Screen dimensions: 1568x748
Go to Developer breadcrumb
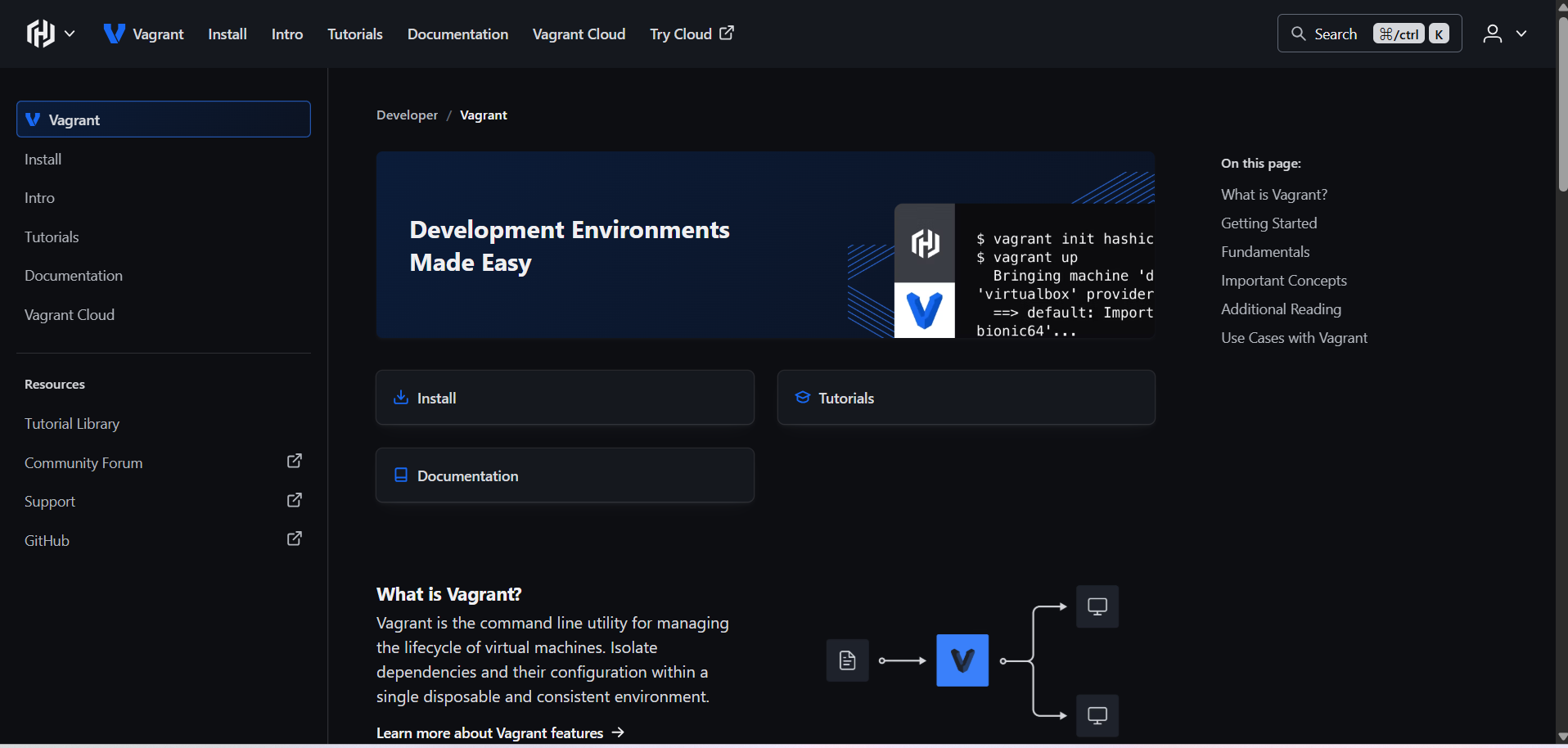coord(407,115)
